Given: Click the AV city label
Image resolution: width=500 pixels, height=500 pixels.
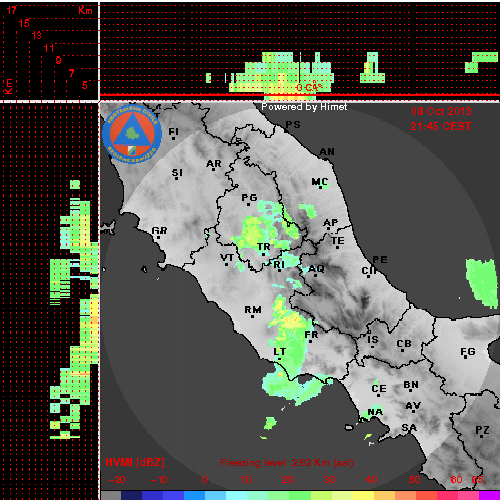Looking at the screenshot, I should click(x=413, y=406).
